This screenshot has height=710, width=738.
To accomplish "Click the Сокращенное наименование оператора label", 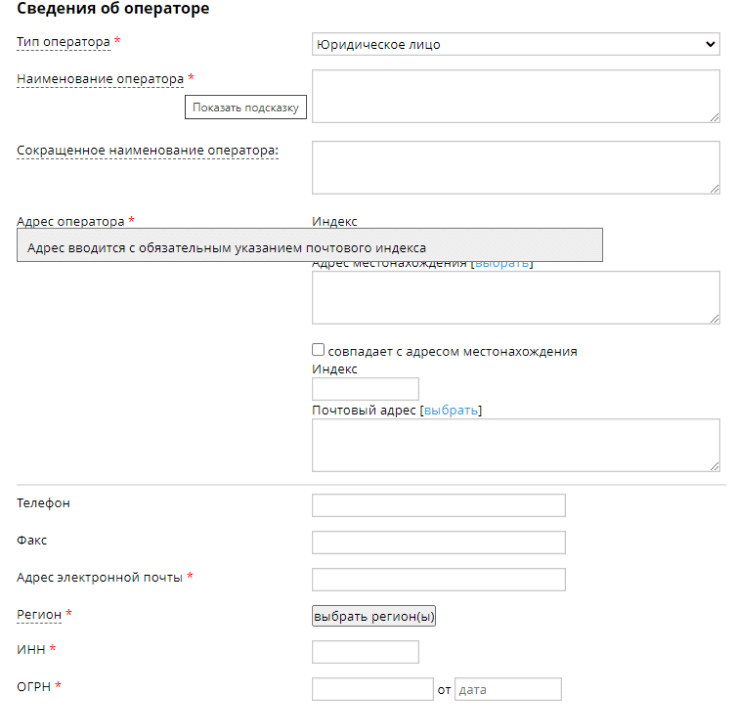I will [146, 151].
